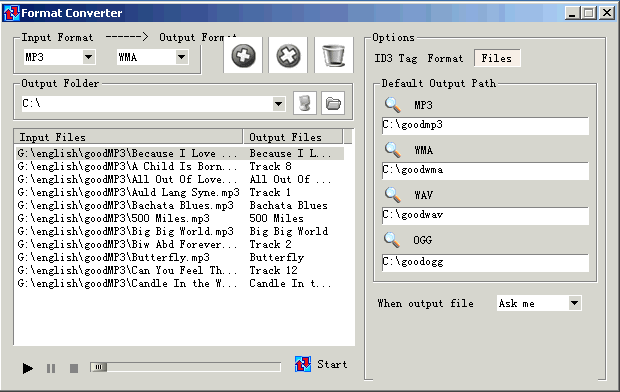Switch to the Format tab

(445, 59)
